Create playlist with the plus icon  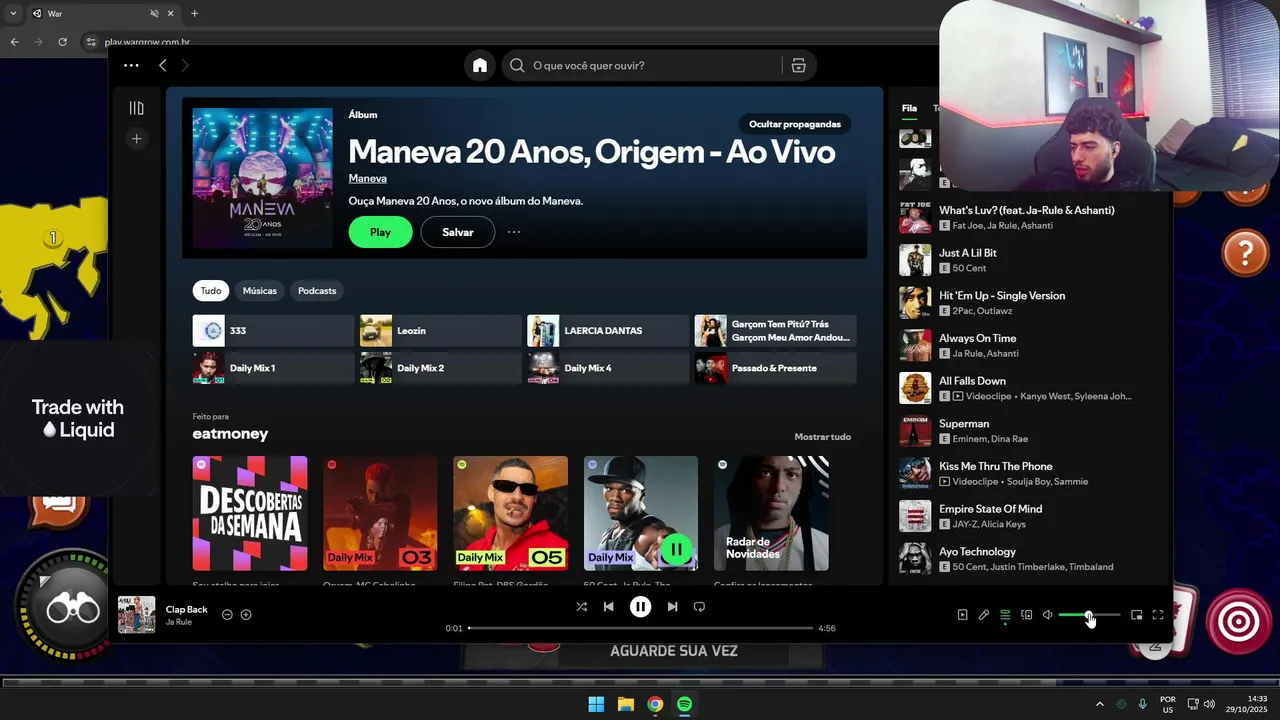click(136, 139)
